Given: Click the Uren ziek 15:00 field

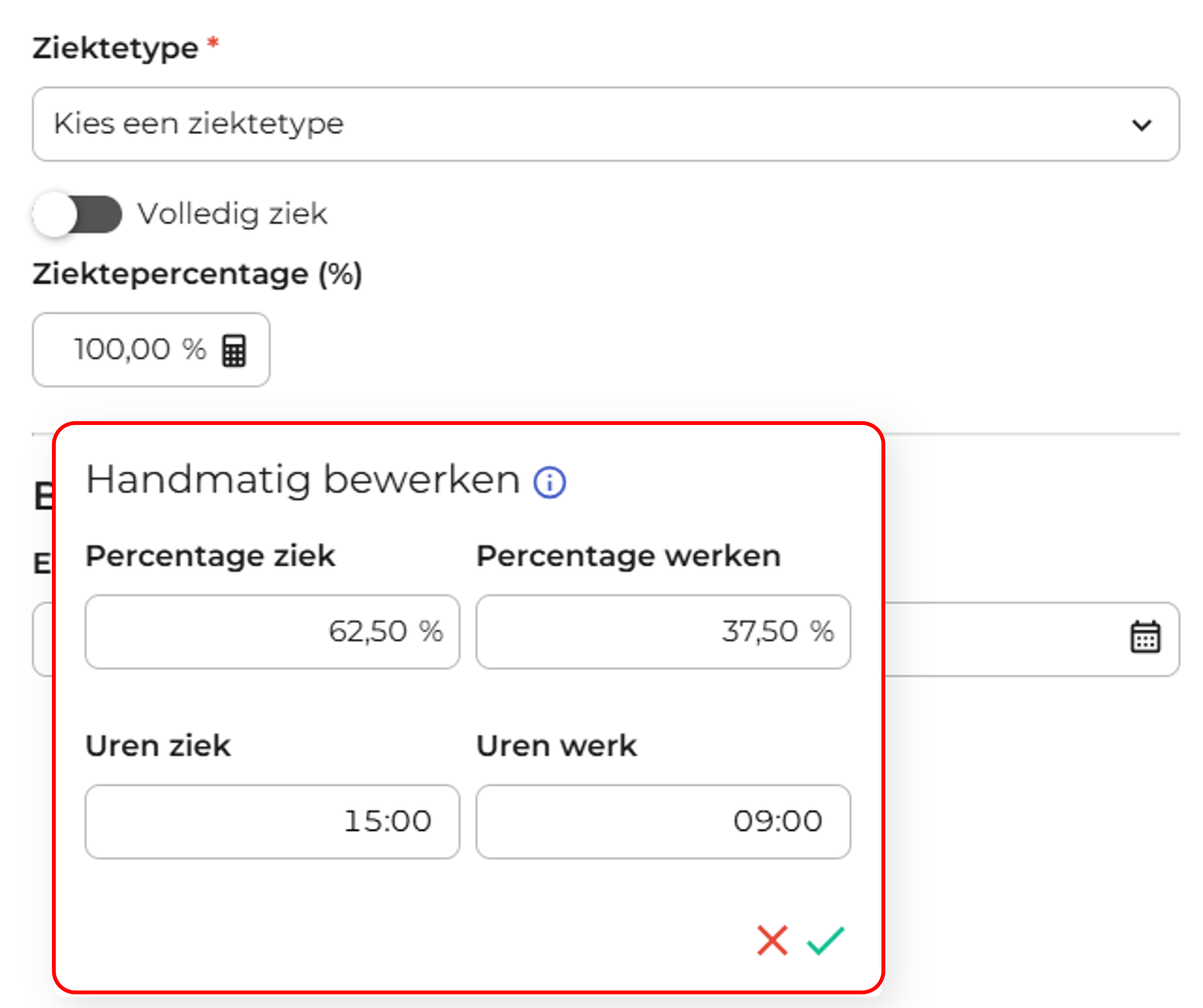Looking at the screenshot, I should tap(272, 821).
